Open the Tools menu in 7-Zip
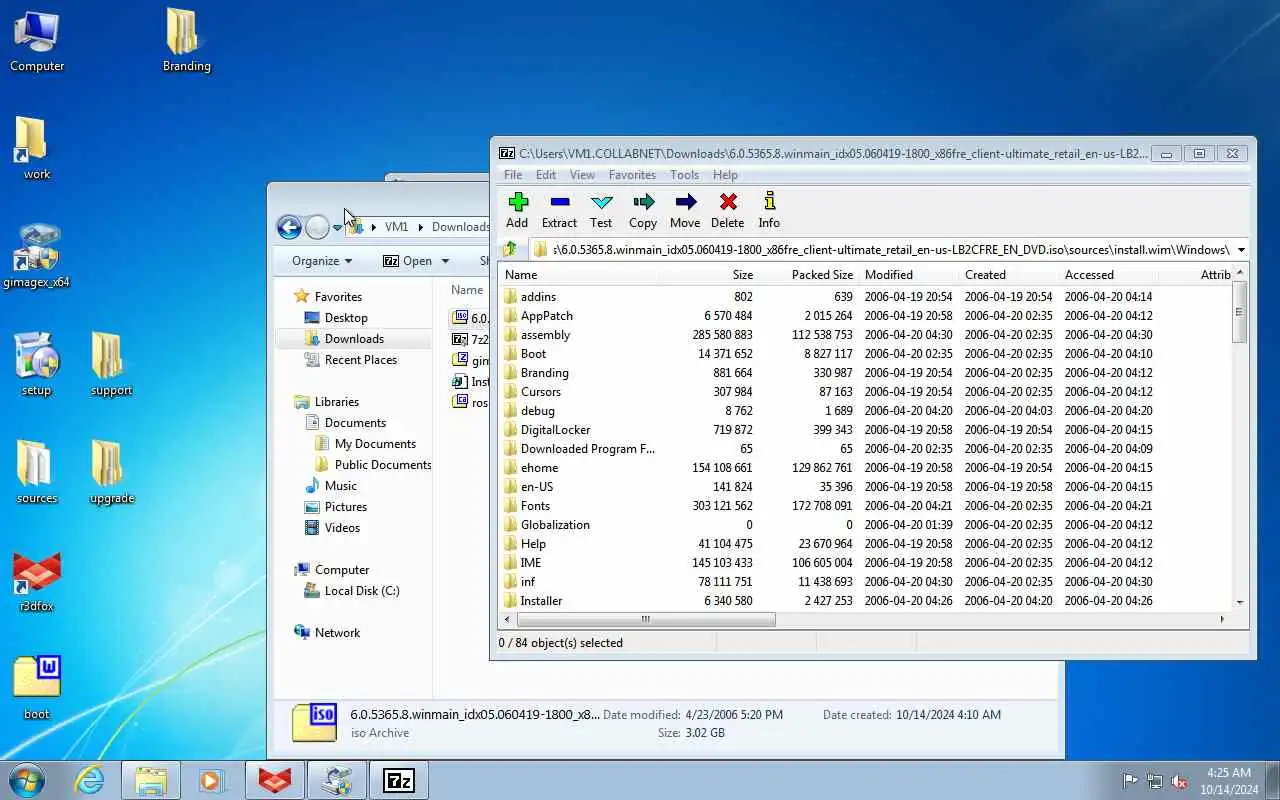Viewport: 1280px width, 800px height. pos(685,175)
